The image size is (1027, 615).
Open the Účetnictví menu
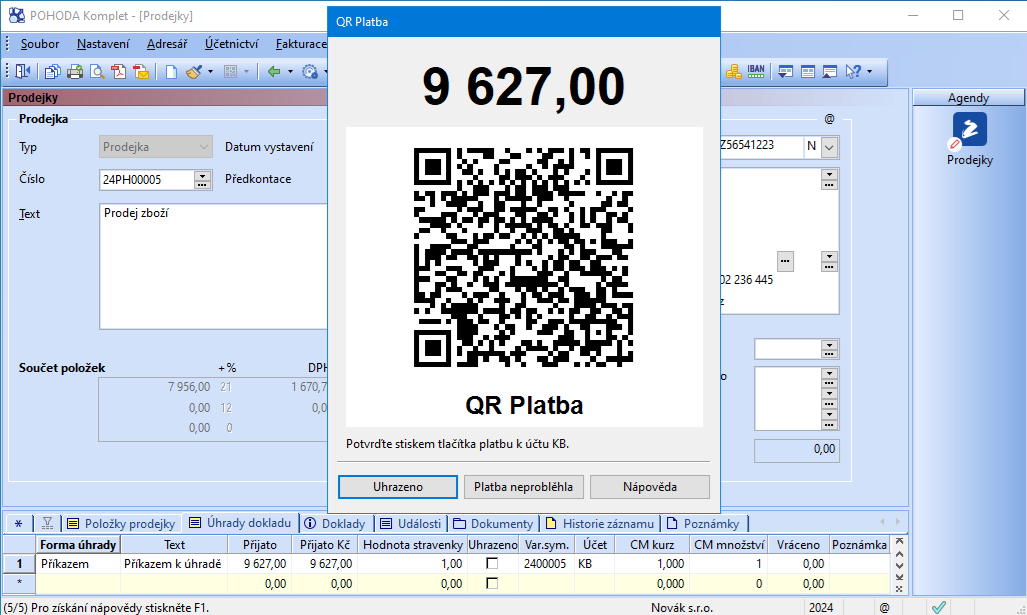(231, 44)
